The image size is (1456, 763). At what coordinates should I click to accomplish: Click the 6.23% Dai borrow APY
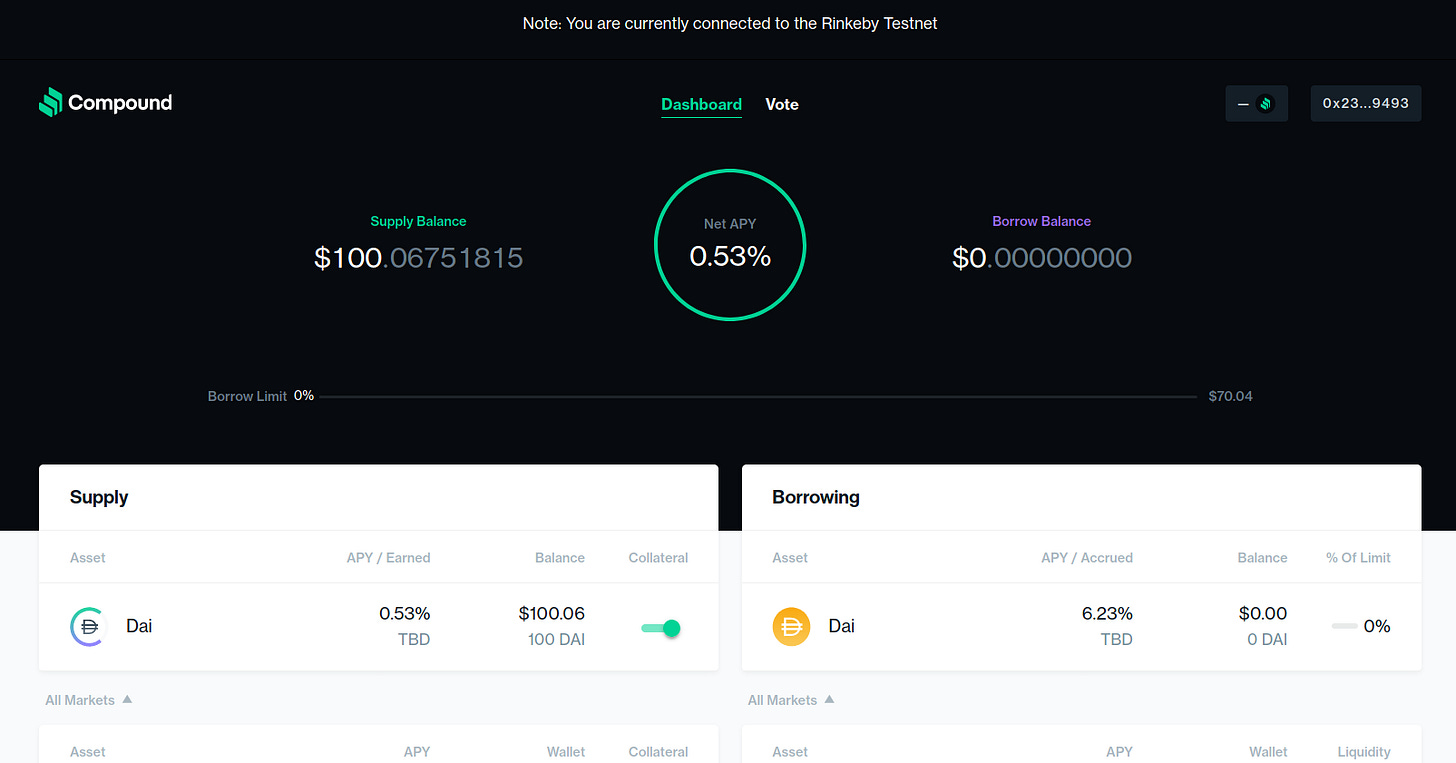pos(1107,613)
